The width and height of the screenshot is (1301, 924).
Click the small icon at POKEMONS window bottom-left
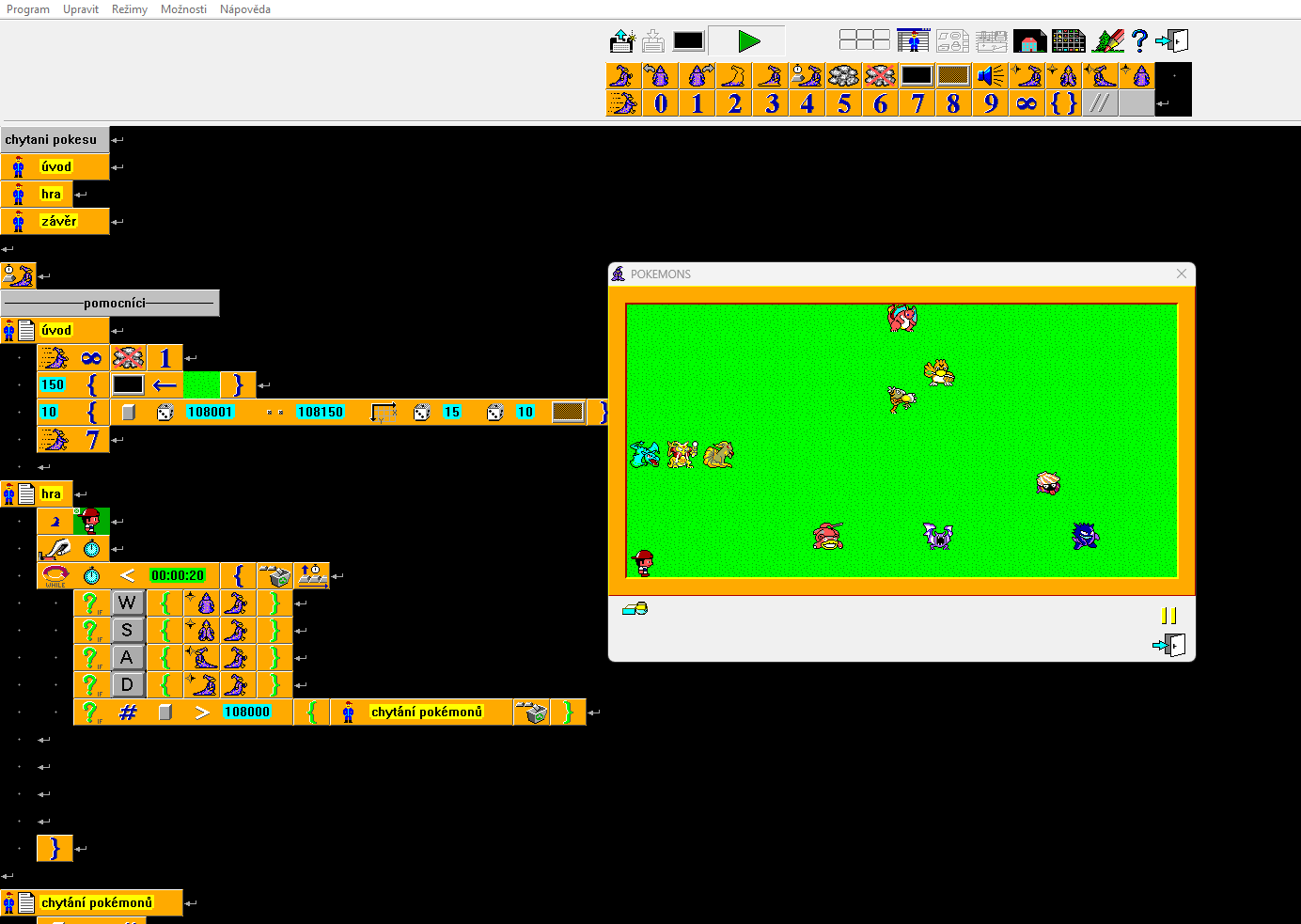635,609
